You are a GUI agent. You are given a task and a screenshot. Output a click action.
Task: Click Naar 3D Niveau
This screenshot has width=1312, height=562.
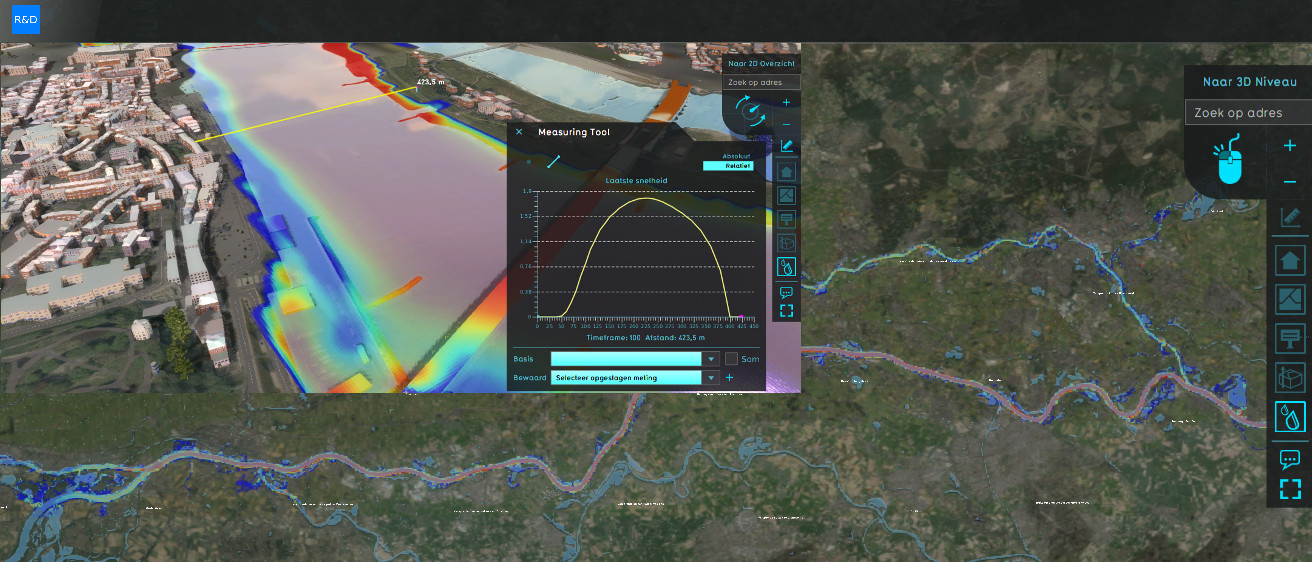[x=1249, y=82]
